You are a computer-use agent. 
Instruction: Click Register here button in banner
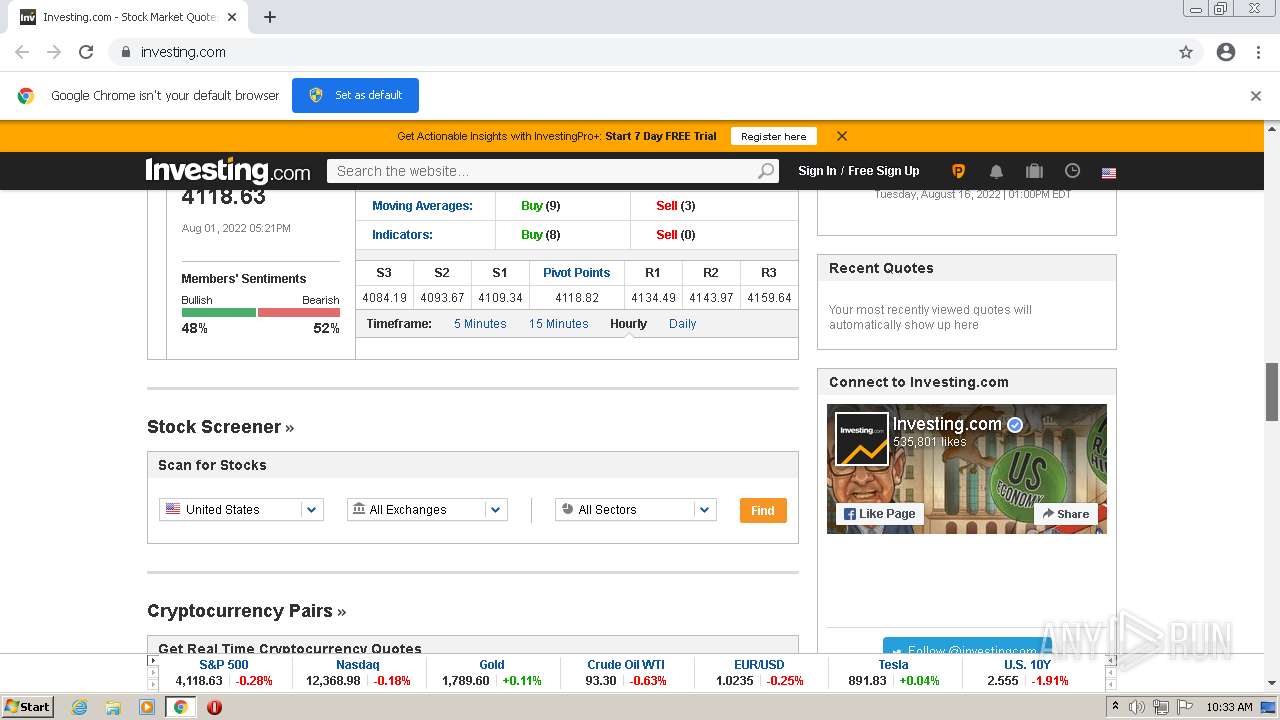pyautogui.click(x=774, y=136)
